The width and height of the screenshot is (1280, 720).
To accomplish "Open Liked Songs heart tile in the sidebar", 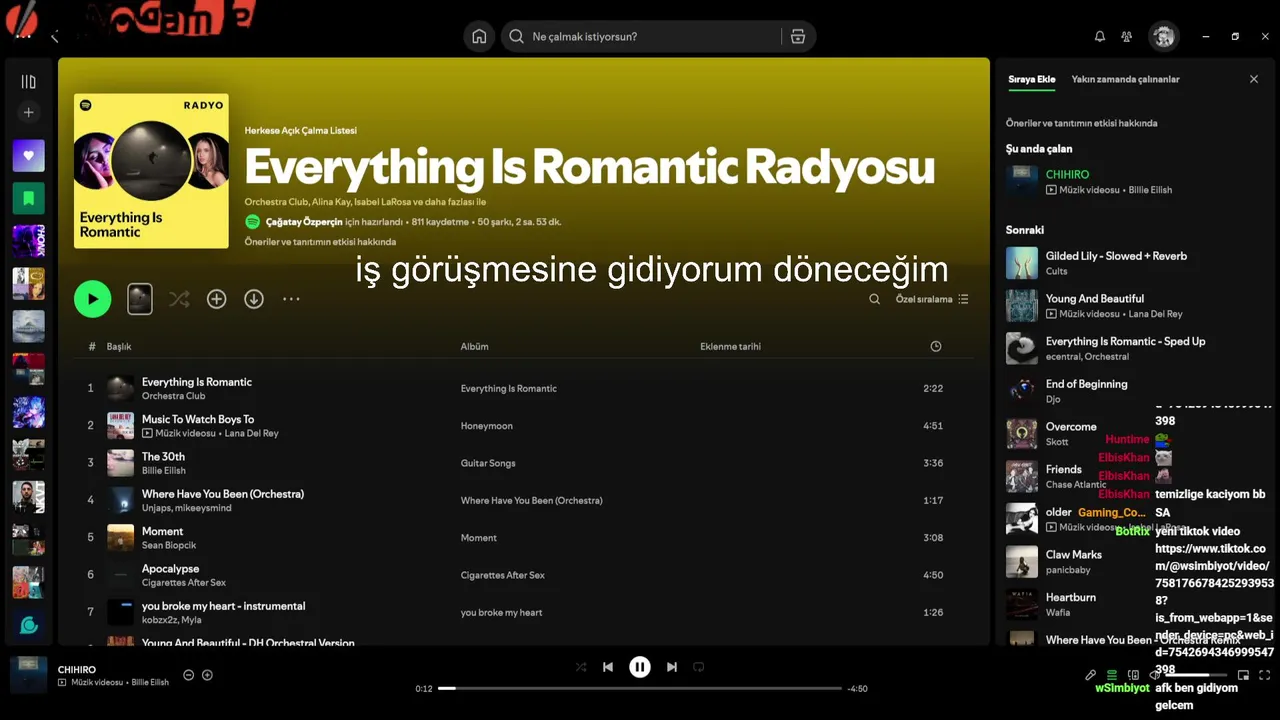I will 28,156.
